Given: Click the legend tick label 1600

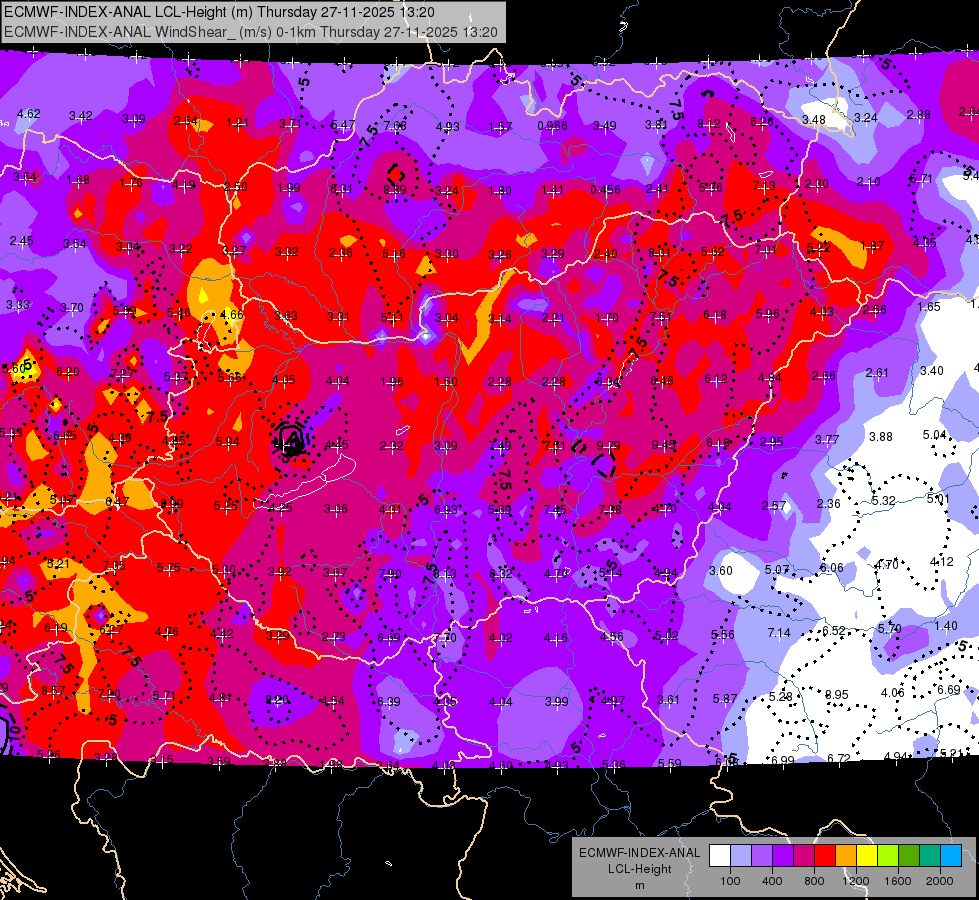Looking at the screenshot, I should coord(897,881).
